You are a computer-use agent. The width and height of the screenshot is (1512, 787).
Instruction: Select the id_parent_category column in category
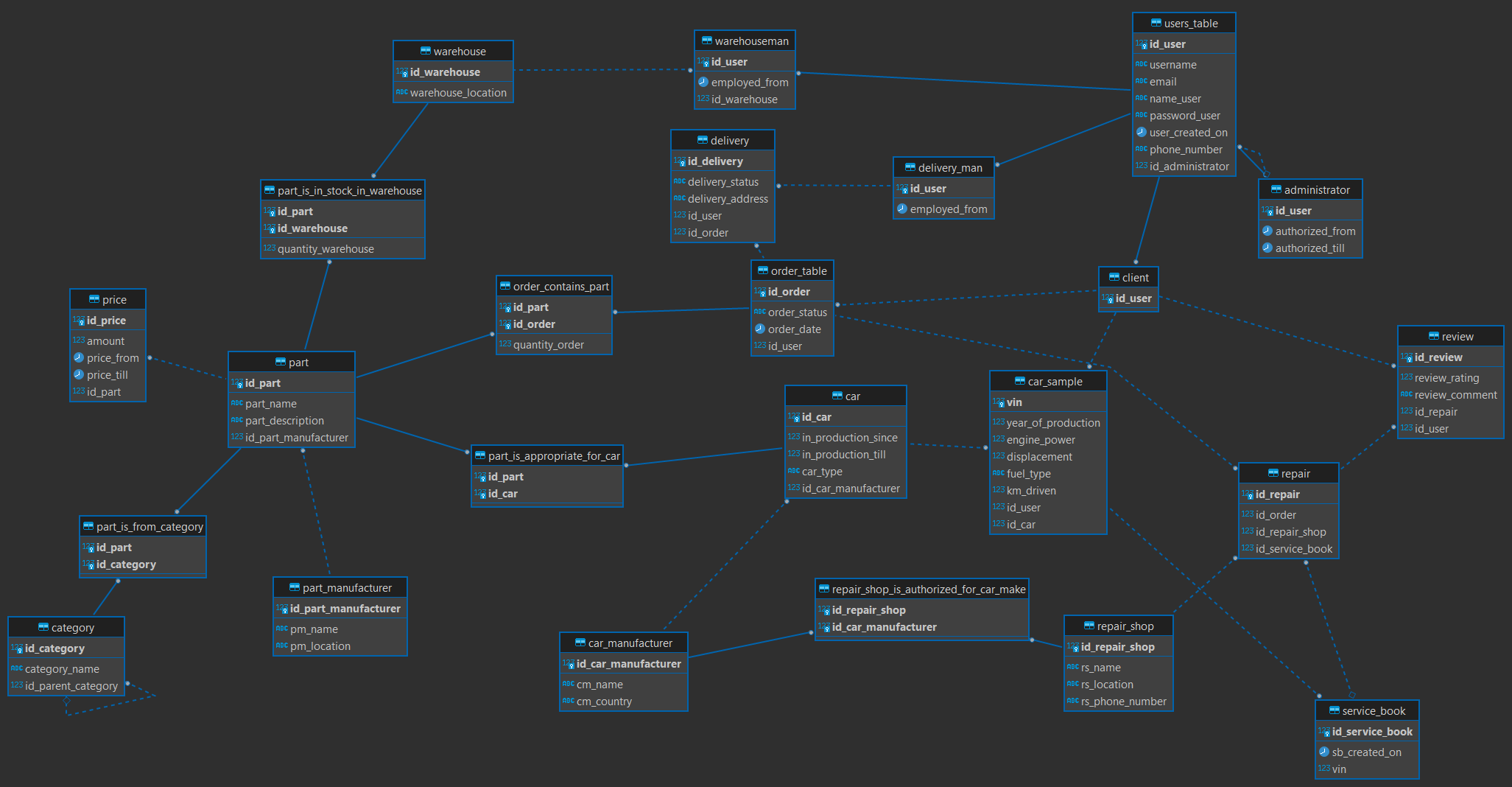(x=71, y=686)
